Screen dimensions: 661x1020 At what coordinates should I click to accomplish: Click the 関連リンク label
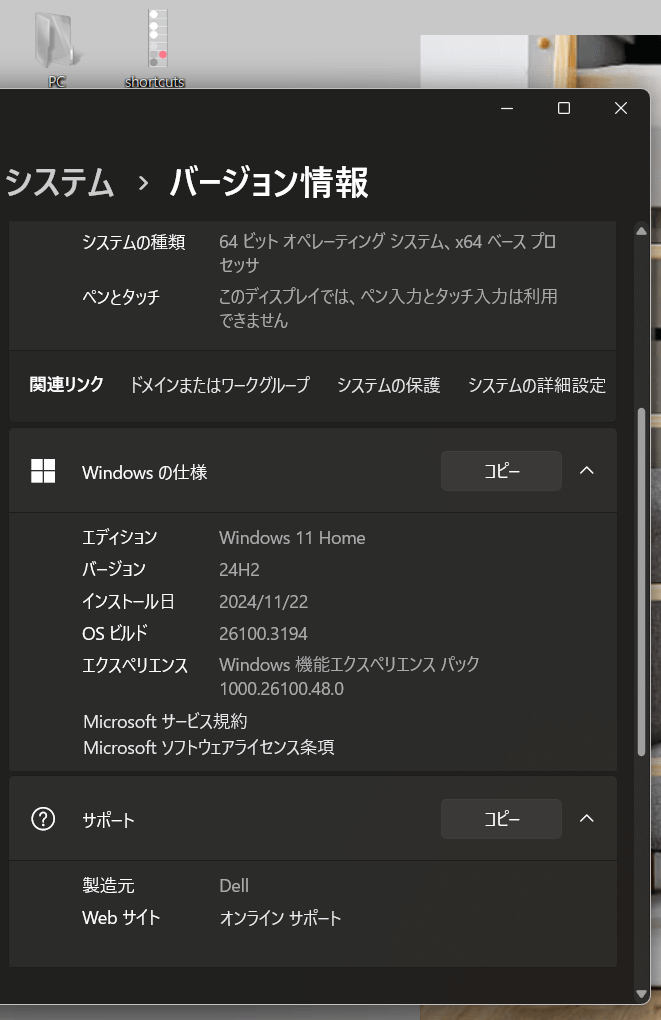(66, 384)
